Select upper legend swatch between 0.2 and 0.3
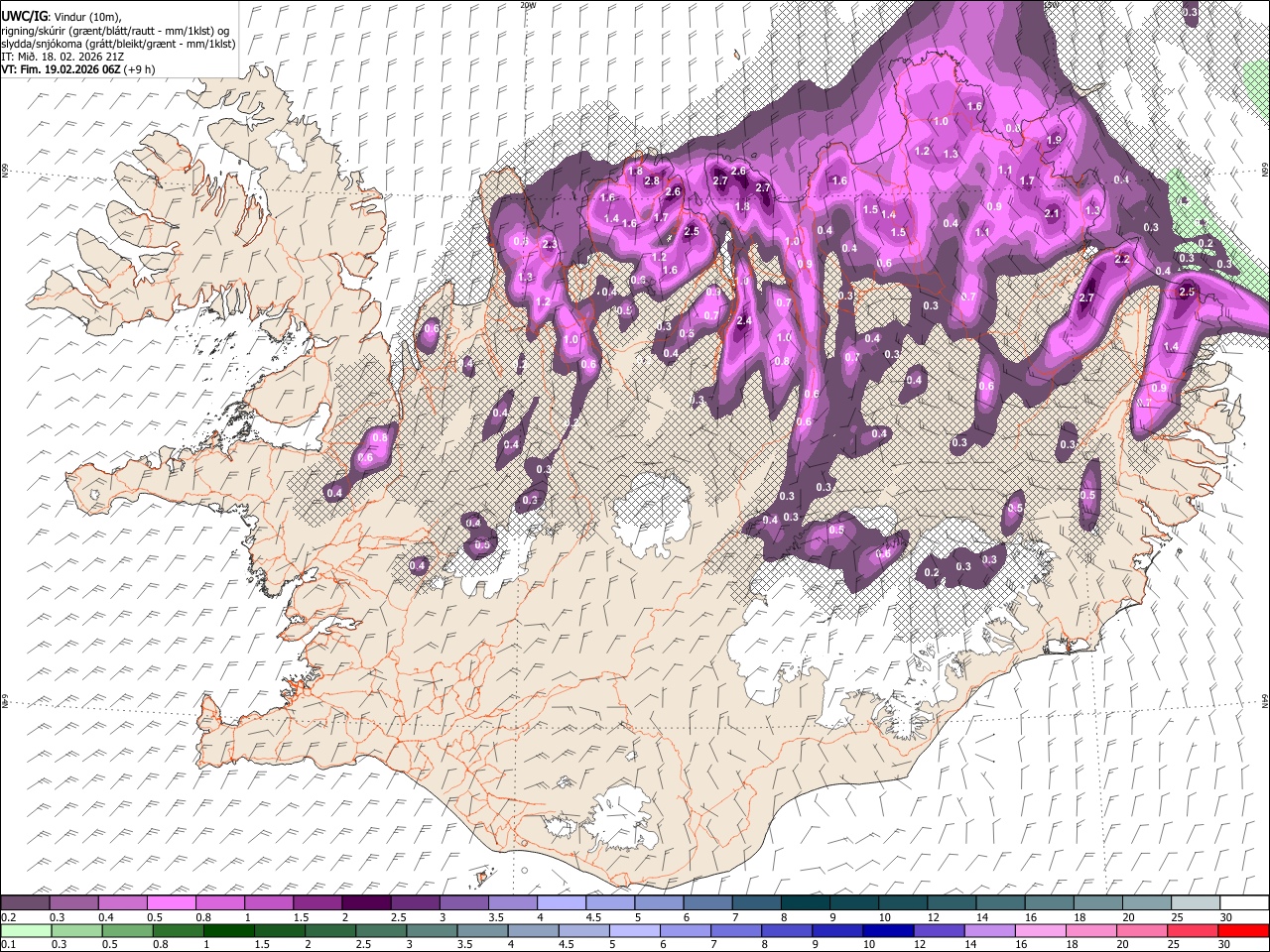 point(25,903)
